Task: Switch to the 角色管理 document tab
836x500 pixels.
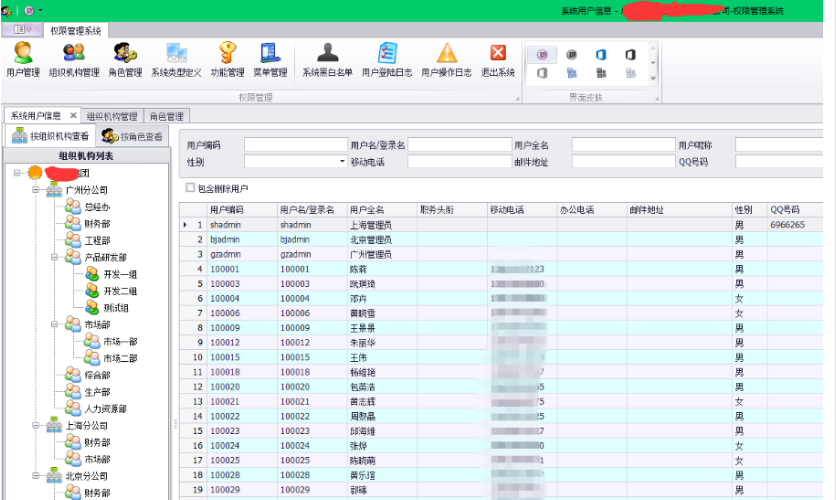Action: click(166, 116)
